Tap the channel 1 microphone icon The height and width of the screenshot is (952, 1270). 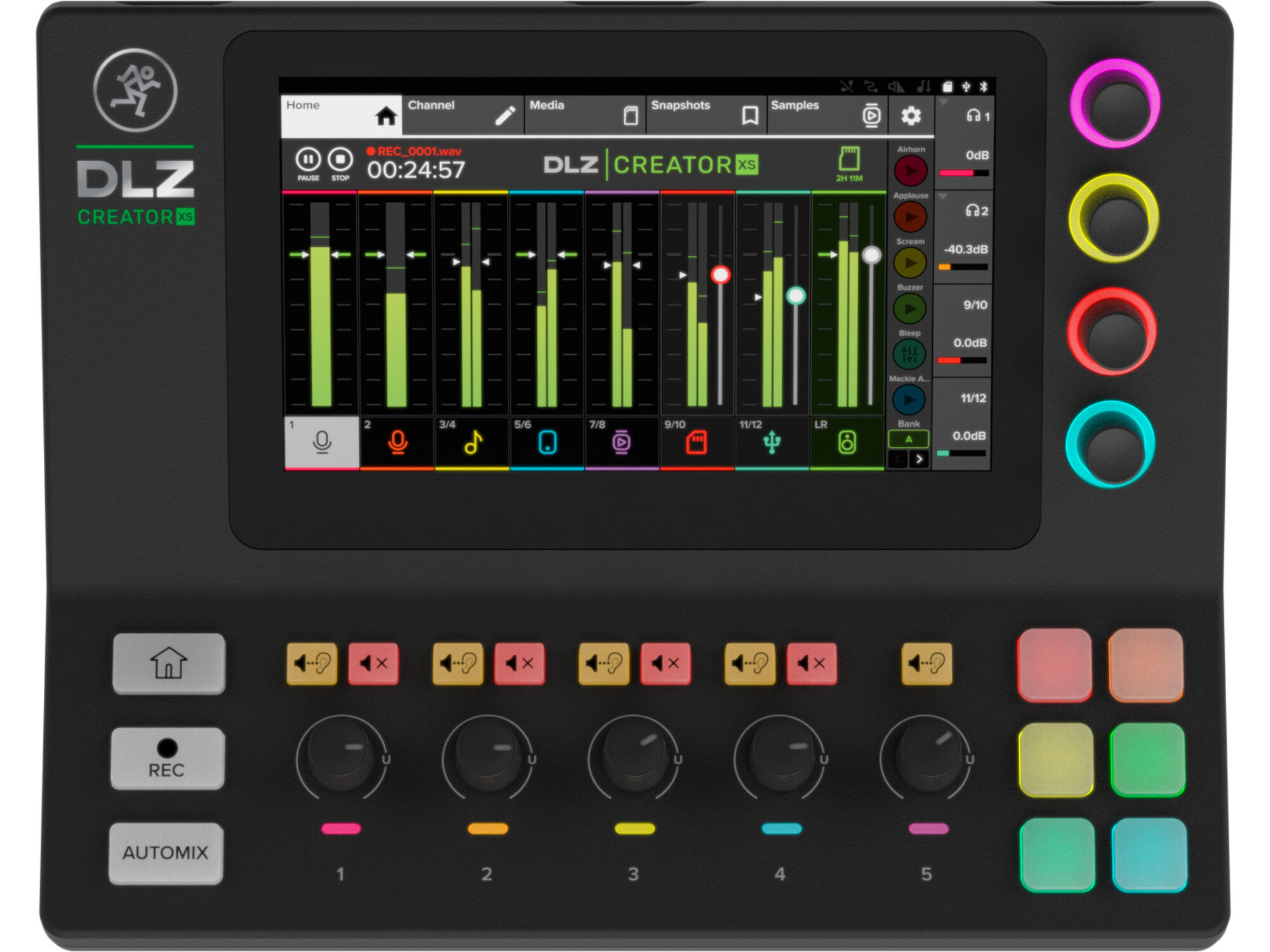click(x=322, y=442)
